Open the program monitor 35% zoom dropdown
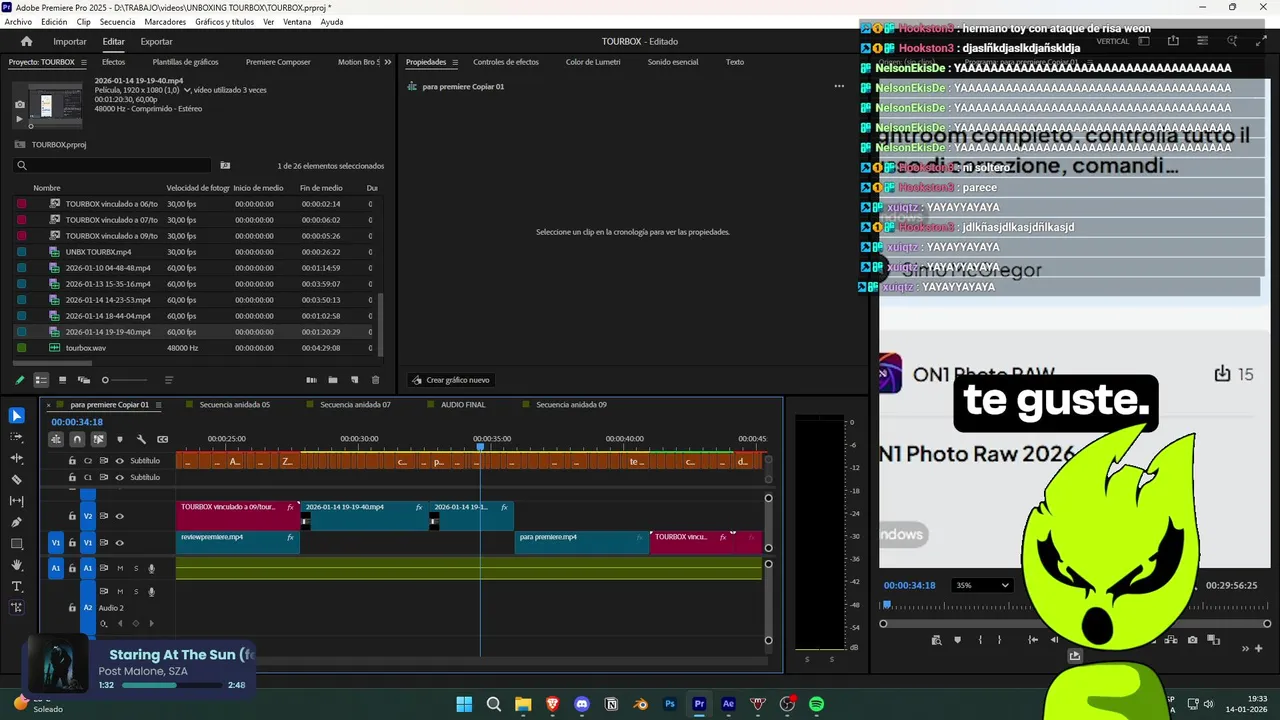1280x720 pixels. point(981,585)
